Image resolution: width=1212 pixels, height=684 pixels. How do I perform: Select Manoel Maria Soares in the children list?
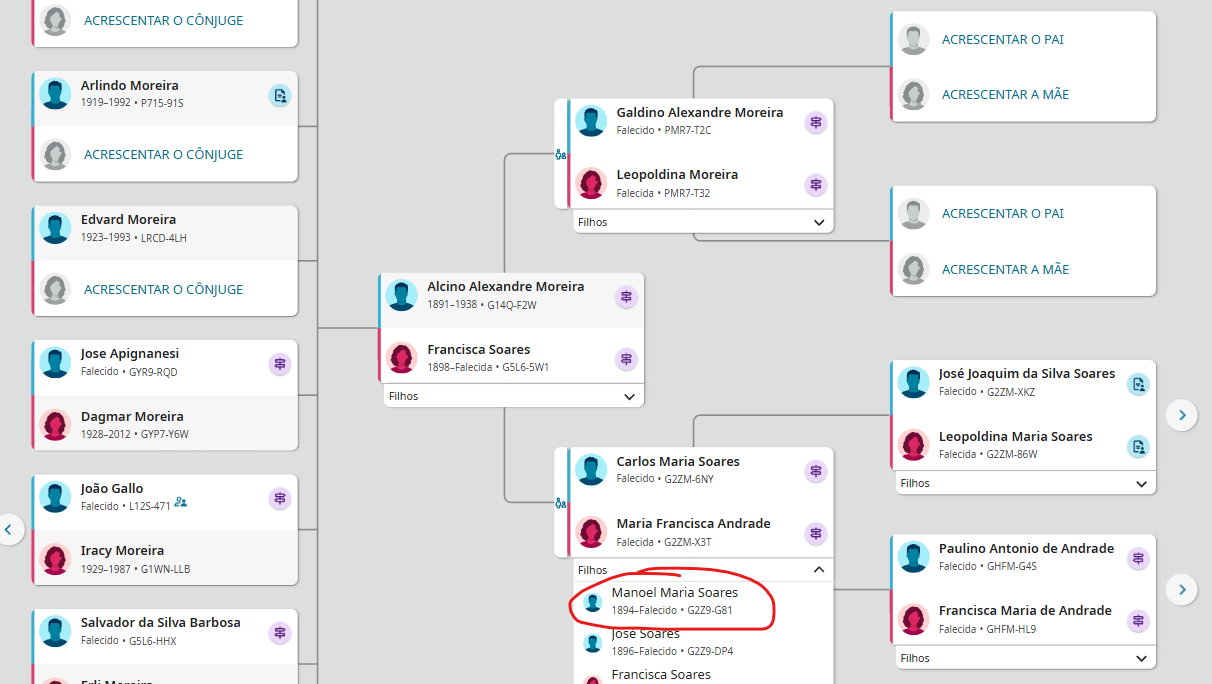pos(674,601)
